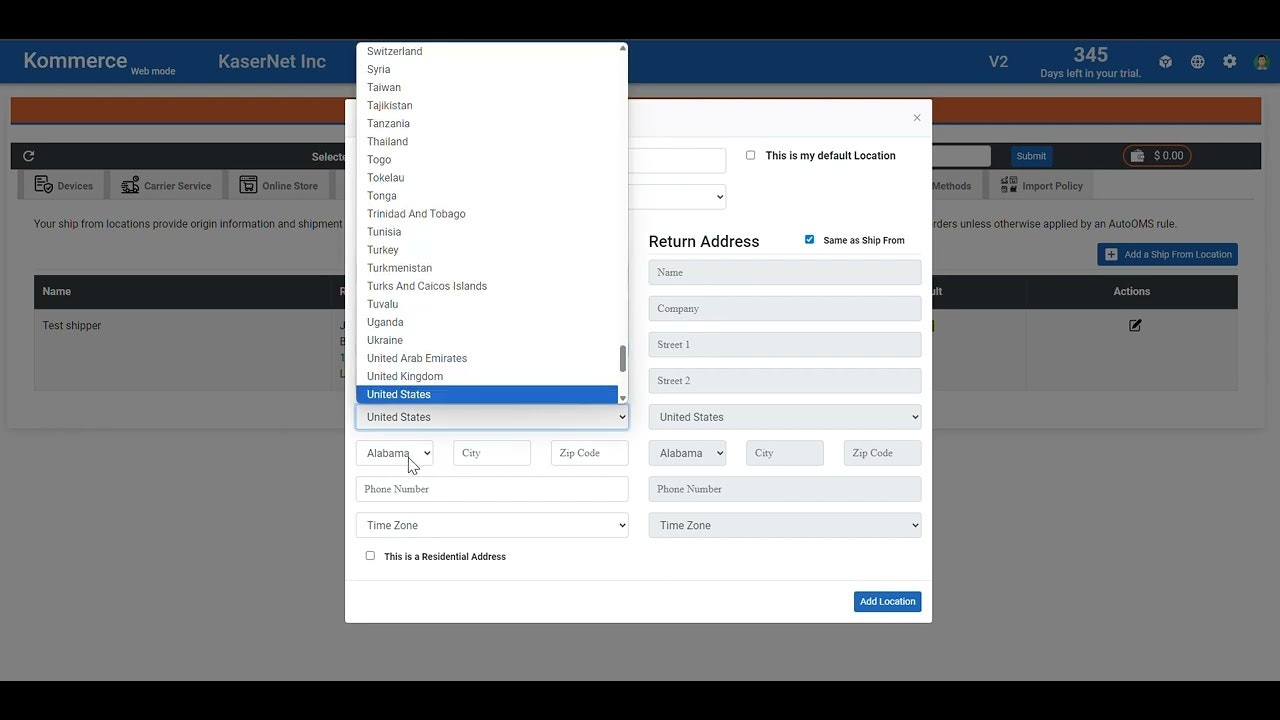Click the country list scrollbar thumb
This screenshot has height=720, width=1280.
(623, 358)
